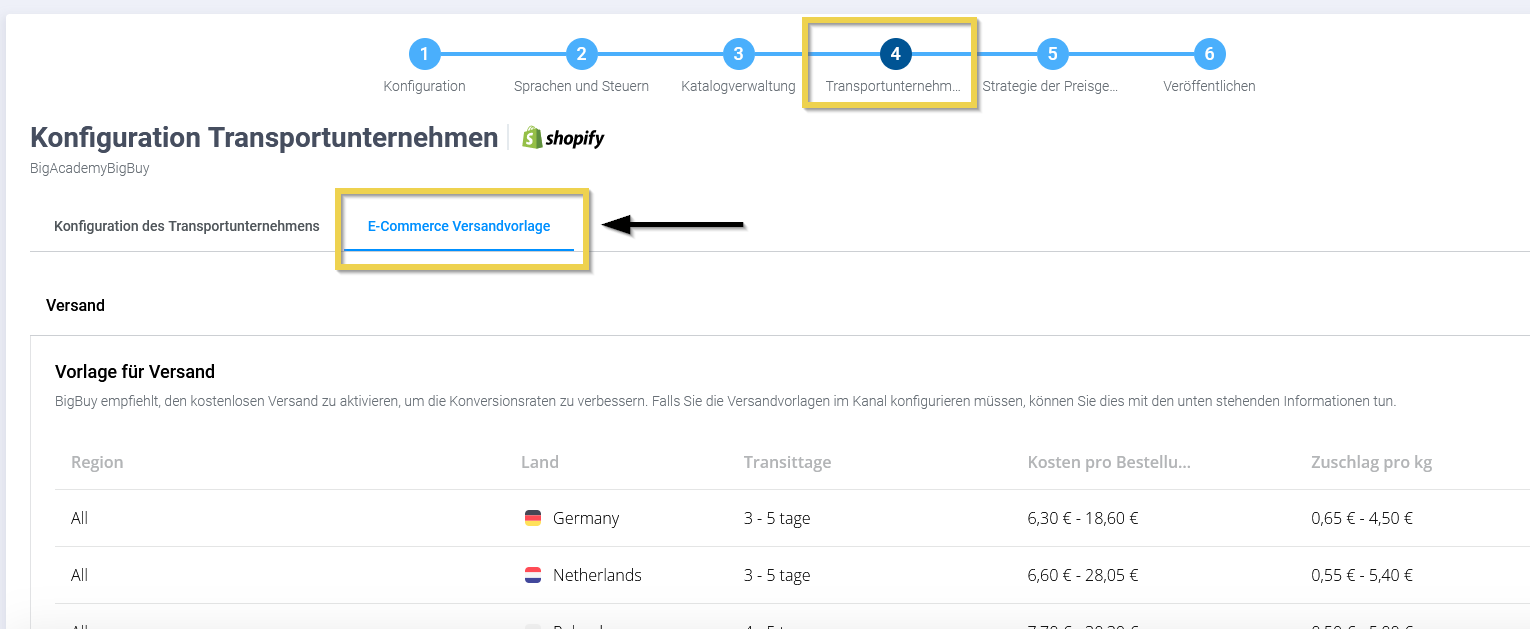Go to step 6 Veröffentlichen circle
This screenshot has height=629, width=1530.
(x=1209, y=54)
